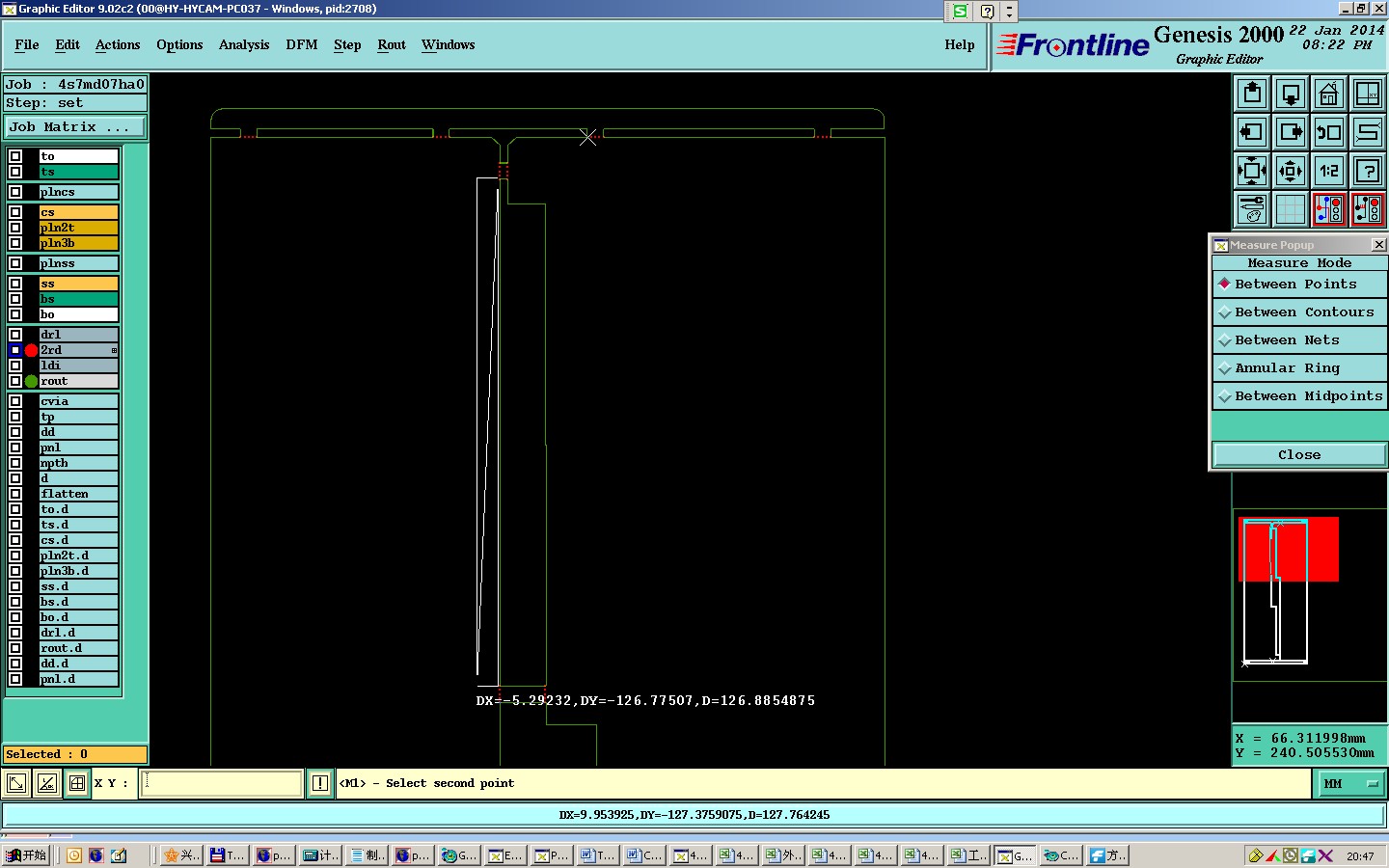The width and height of the screenshot is (1389, 868).
Task: Click the question mark query icon
Action: pyautogui.click(x=1368, y=171)
